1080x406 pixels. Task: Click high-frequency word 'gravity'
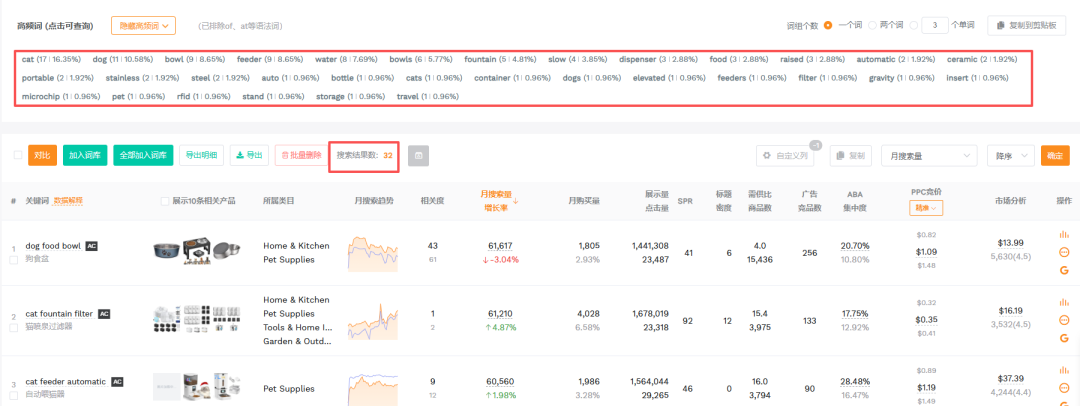[x=901, y=78]
